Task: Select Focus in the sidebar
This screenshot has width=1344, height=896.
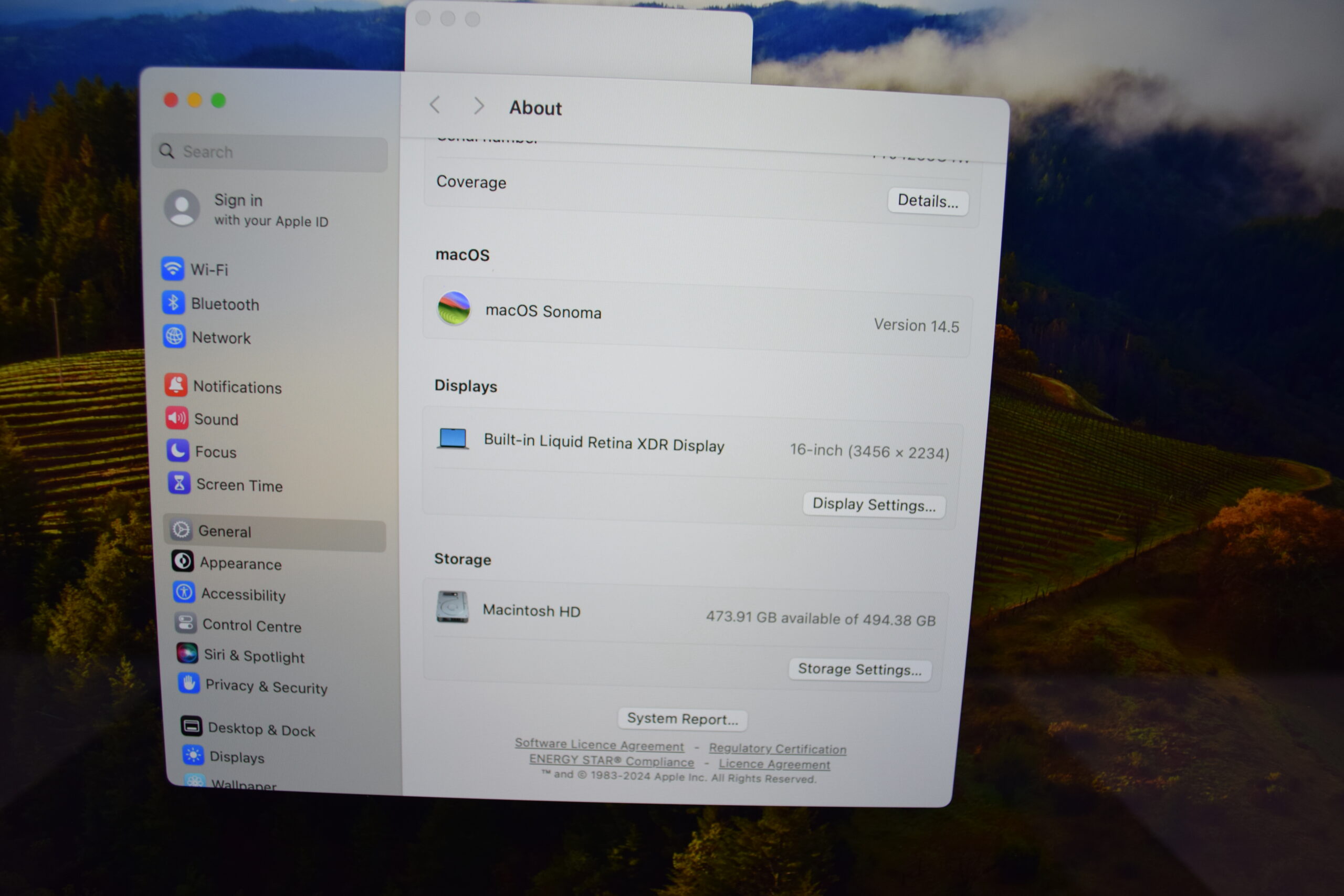Action: [x=216, y=452]
